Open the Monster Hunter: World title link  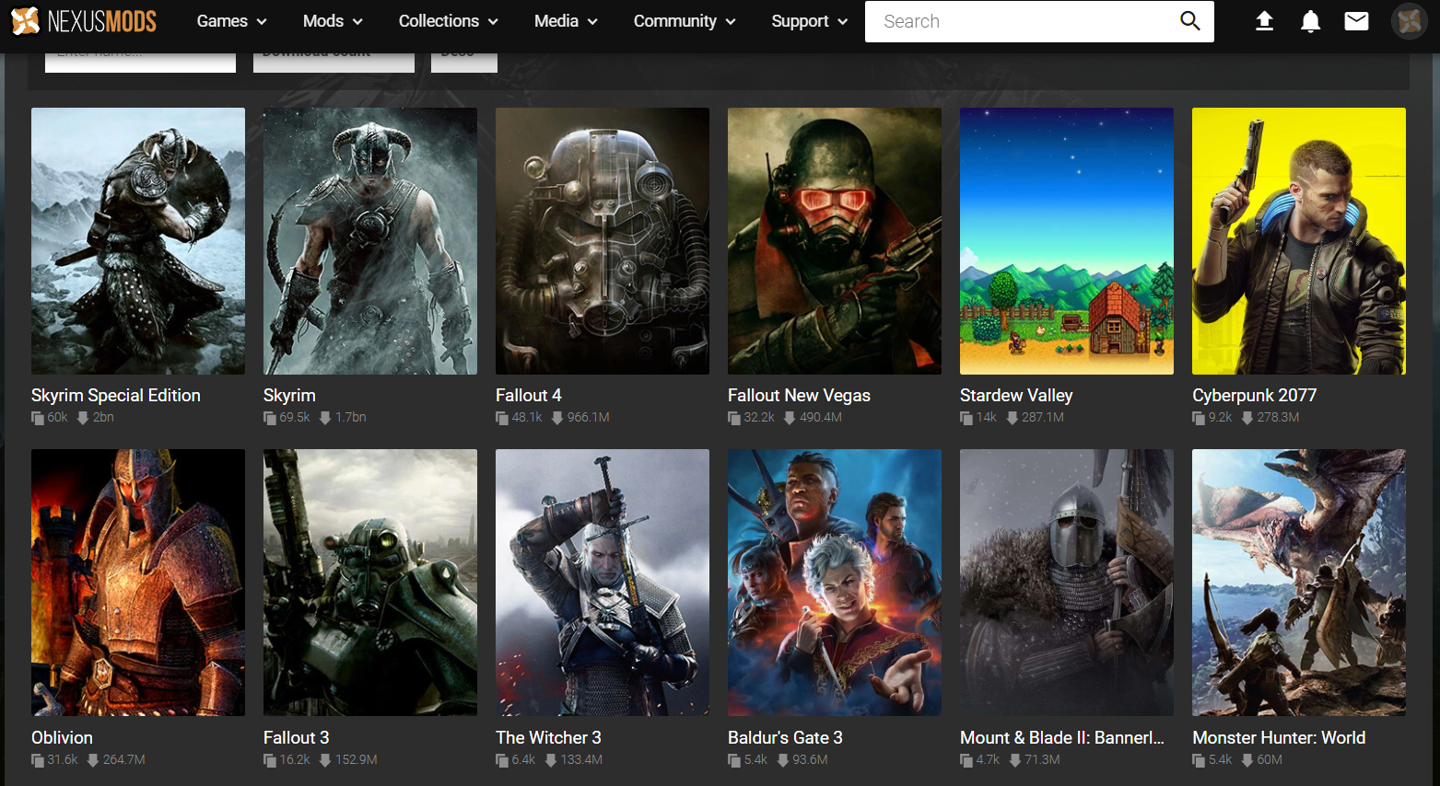click(x=1279, y=737)
